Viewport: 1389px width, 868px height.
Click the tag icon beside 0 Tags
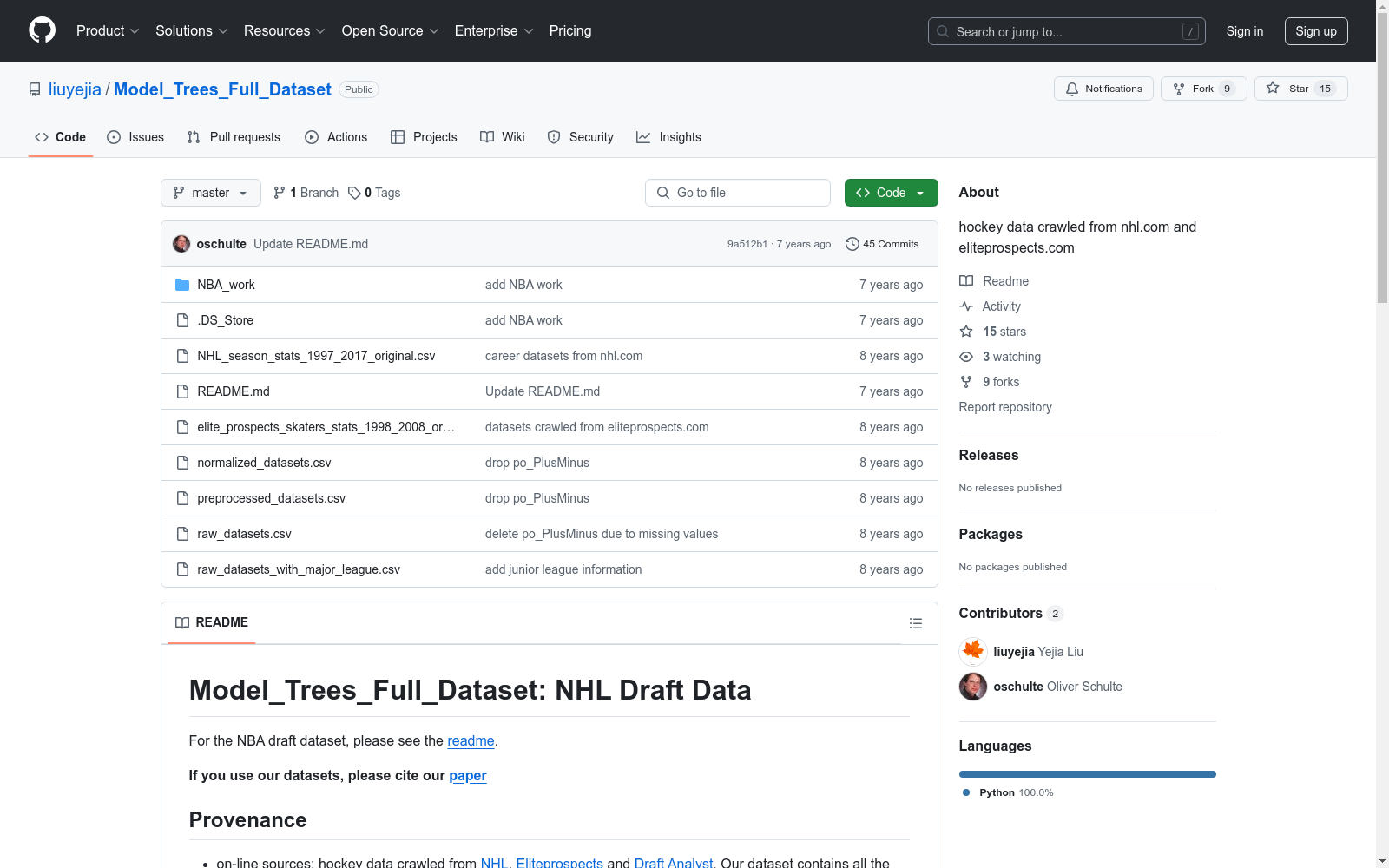pyautogui.click(x=354, y=193)
